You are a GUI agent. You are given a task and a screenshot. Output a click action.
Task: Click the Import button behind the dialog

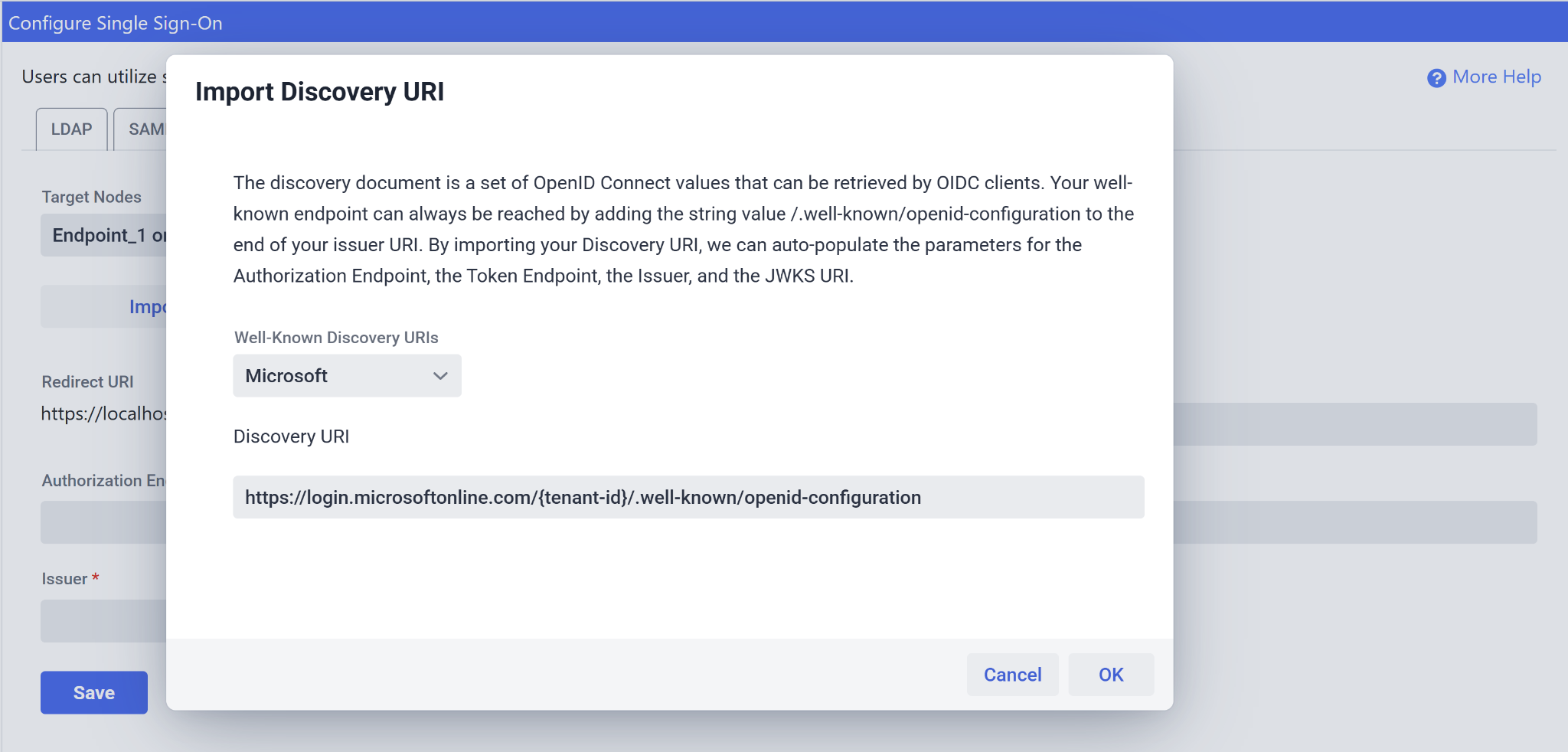[x=104, y=306]
